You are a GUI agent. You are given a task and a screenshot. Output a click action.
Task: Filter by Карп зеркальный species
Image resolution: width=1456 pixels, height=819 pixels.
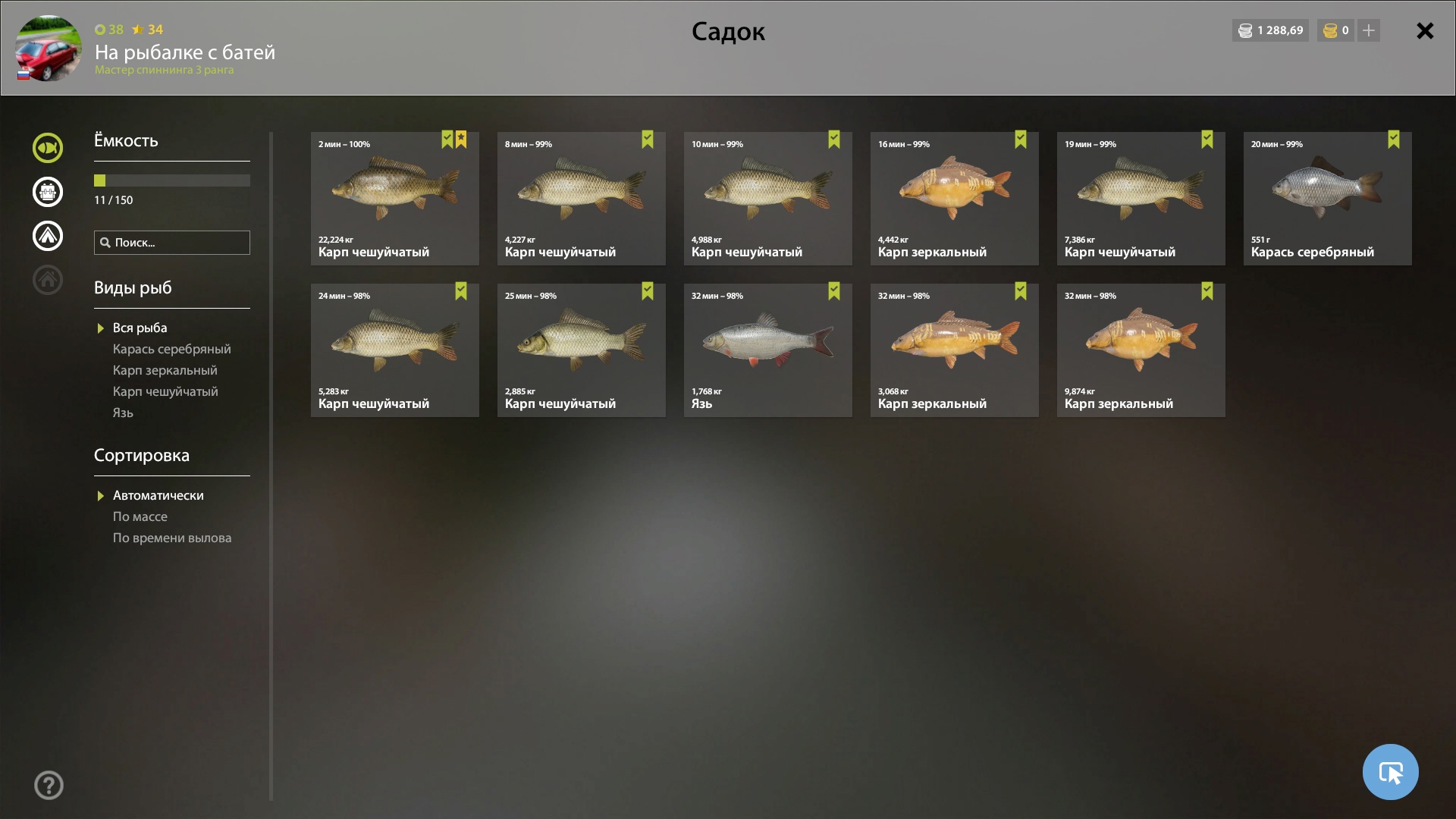[x=165, y=370]
